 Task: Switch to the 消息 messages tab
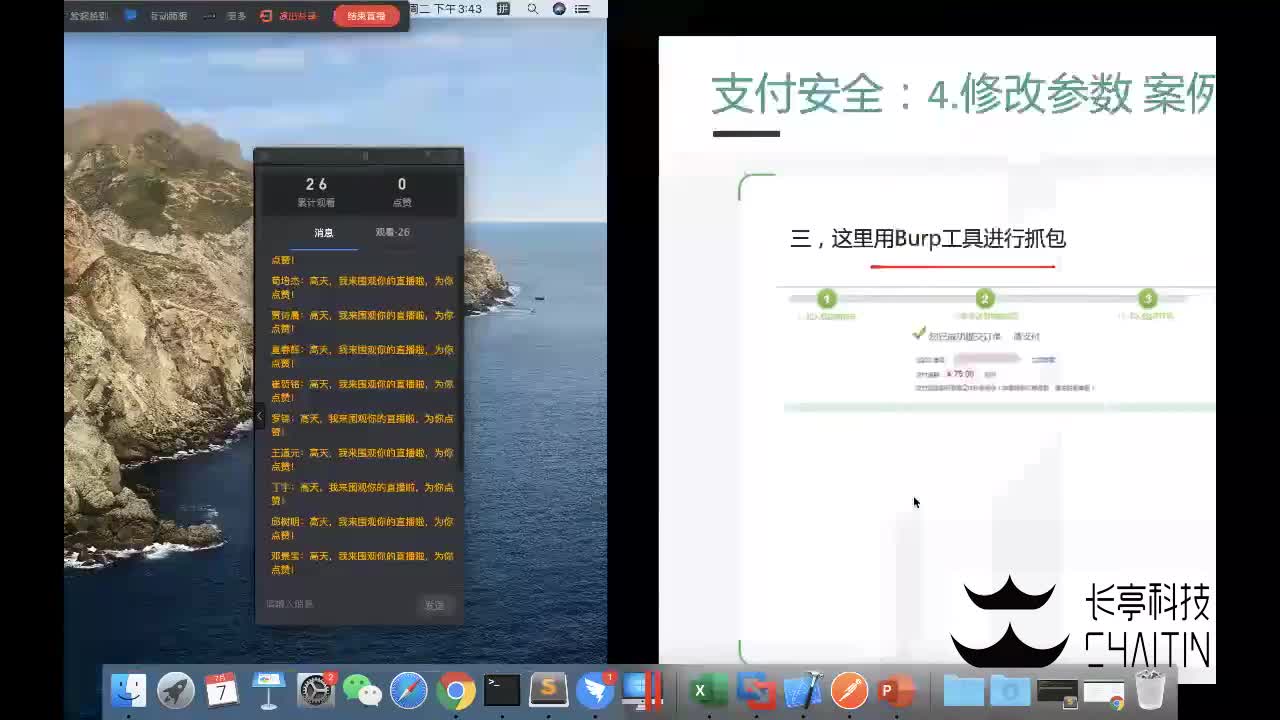[324, 233]
